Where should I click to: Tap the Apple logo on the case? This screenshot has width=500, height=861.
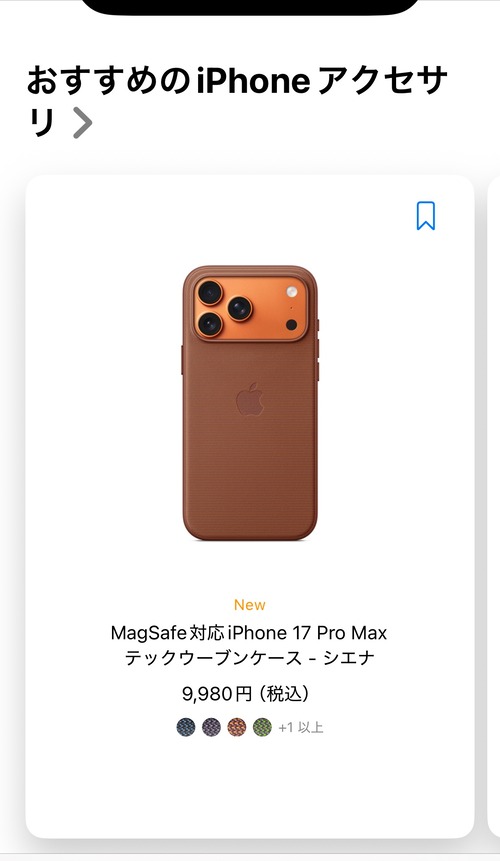[250, 399]
